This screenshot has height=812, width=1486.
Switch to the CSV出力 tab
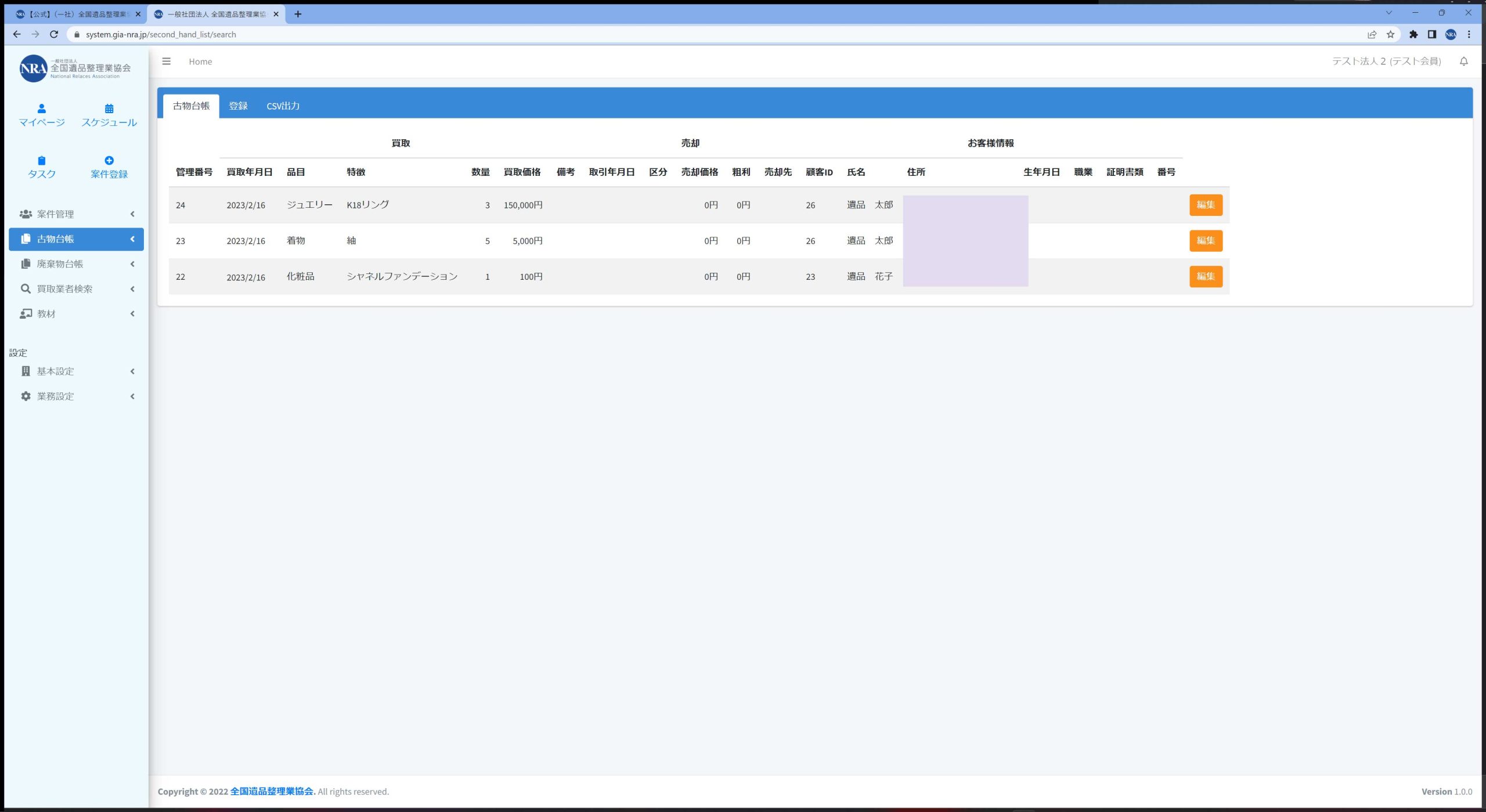coord(283,106)
